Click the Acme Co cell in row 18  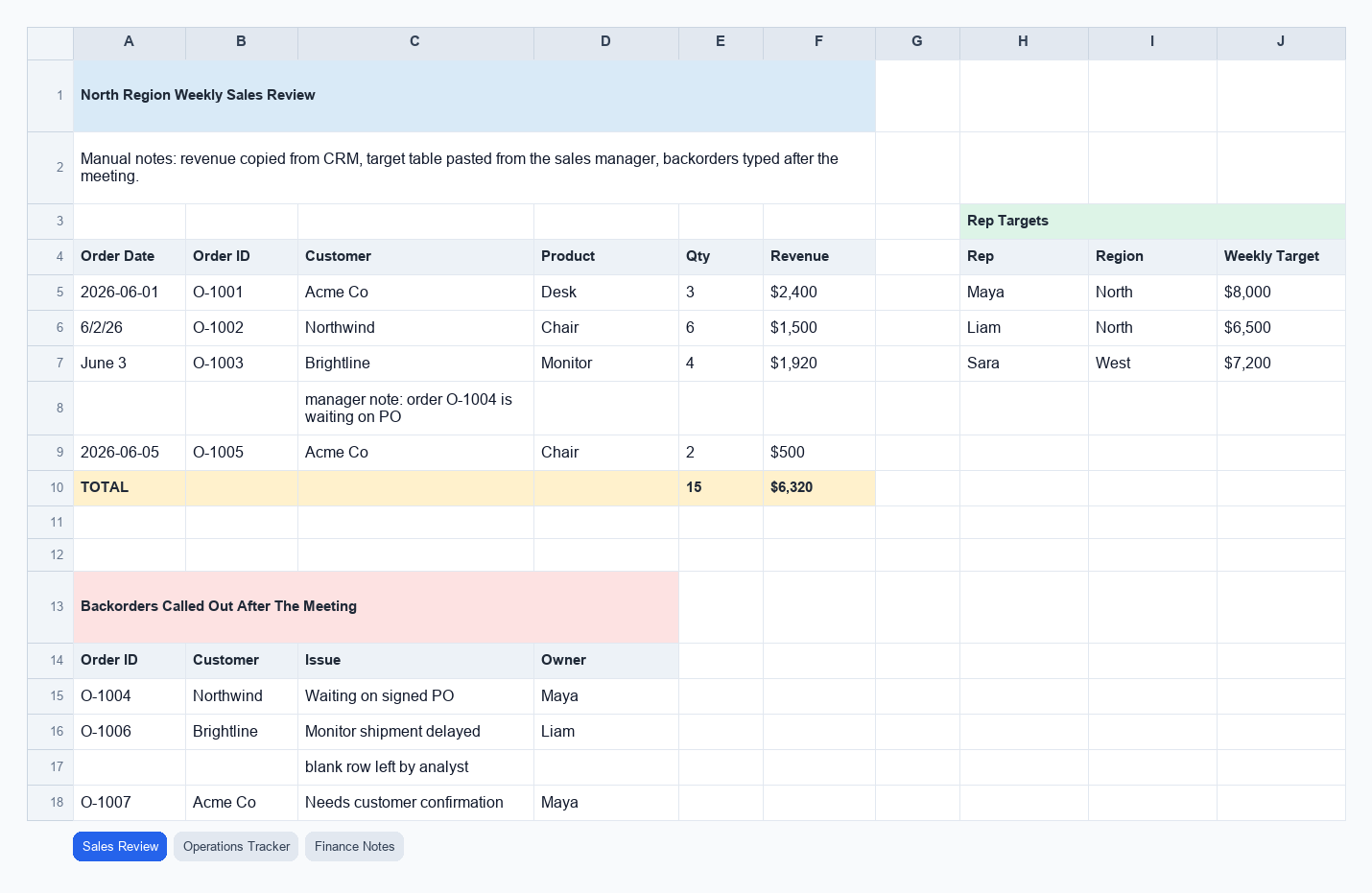pos(242,803)
